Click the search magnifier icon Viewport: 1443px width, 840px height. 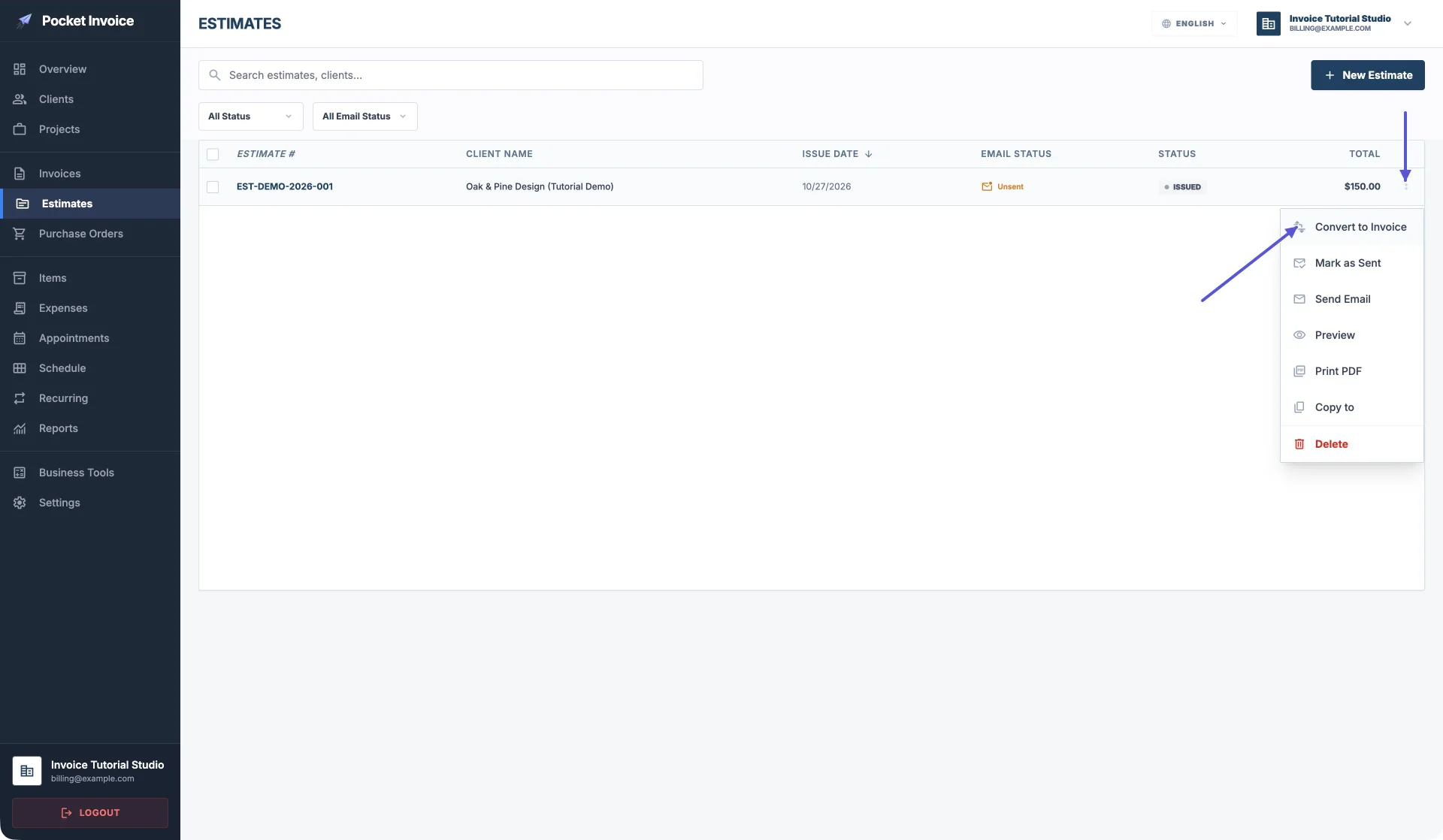pos(214,75)
